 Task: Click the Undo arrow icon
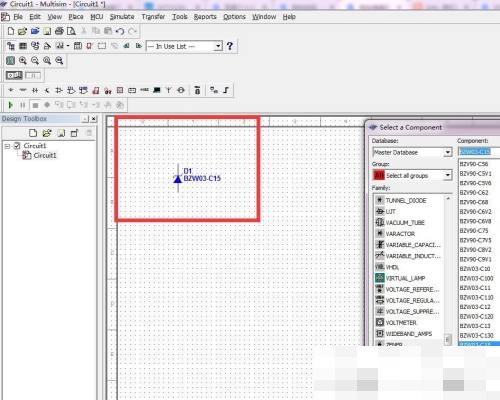(x=120, y=31)
